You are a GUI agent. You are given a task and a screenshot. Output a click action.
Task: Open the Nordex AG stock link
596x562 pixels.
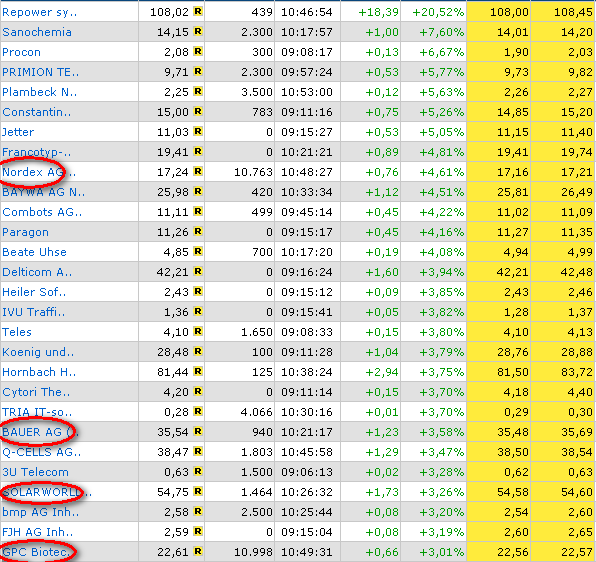coord(33,172)
